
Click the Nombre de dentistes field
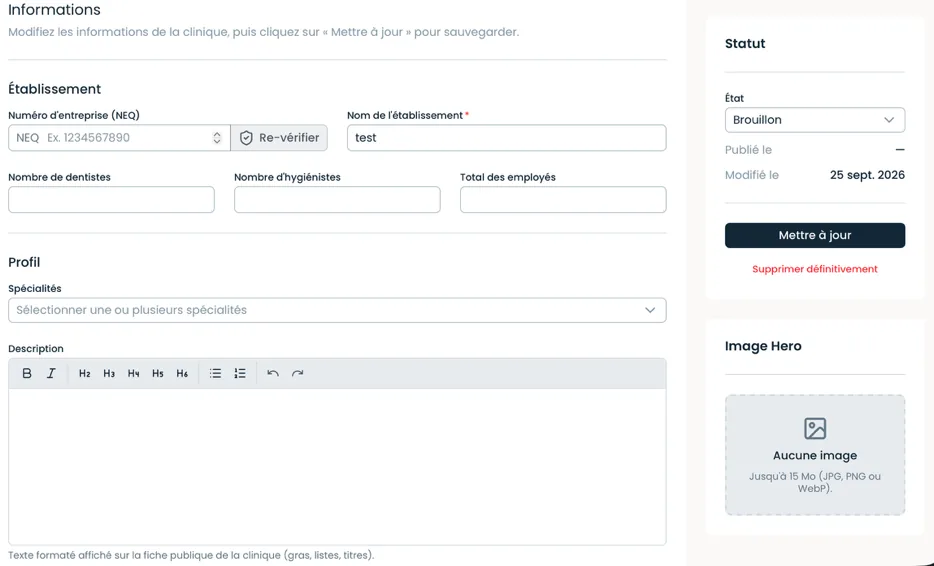(111, 200)
